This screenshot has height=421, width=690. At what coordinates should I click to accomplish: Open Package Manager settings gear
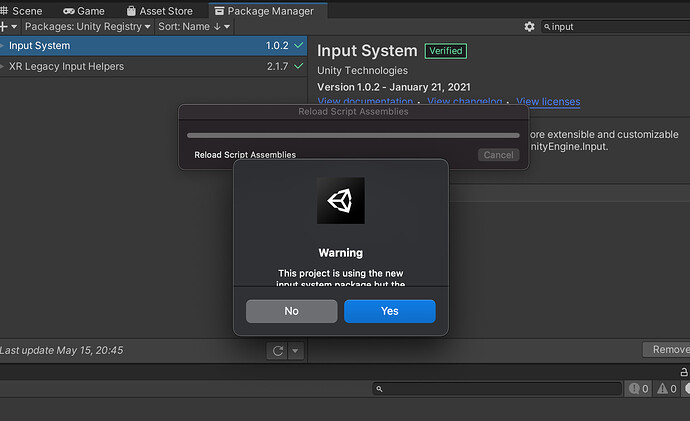[529, 27]
